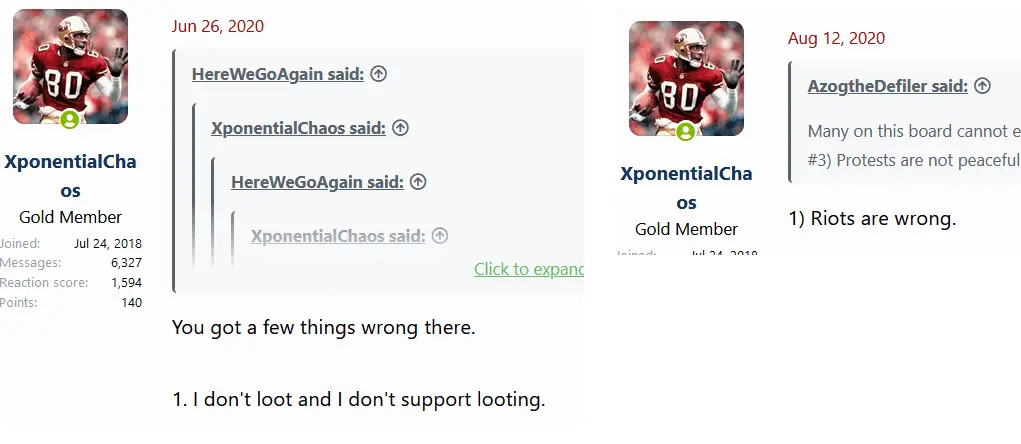The height and width of the screenshot is (444, 1021).
Task: Click arrow icon beside the nested HereWeGoAgain quote
Action: click(x=418, y=182)
